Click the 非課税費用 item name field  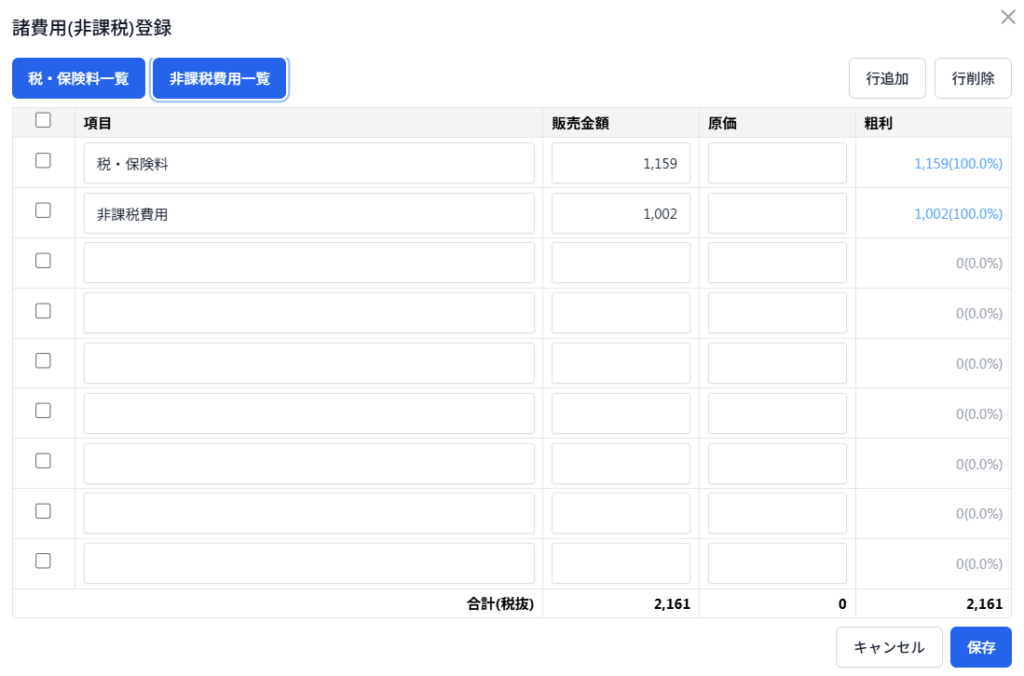[x=309, y=213]
